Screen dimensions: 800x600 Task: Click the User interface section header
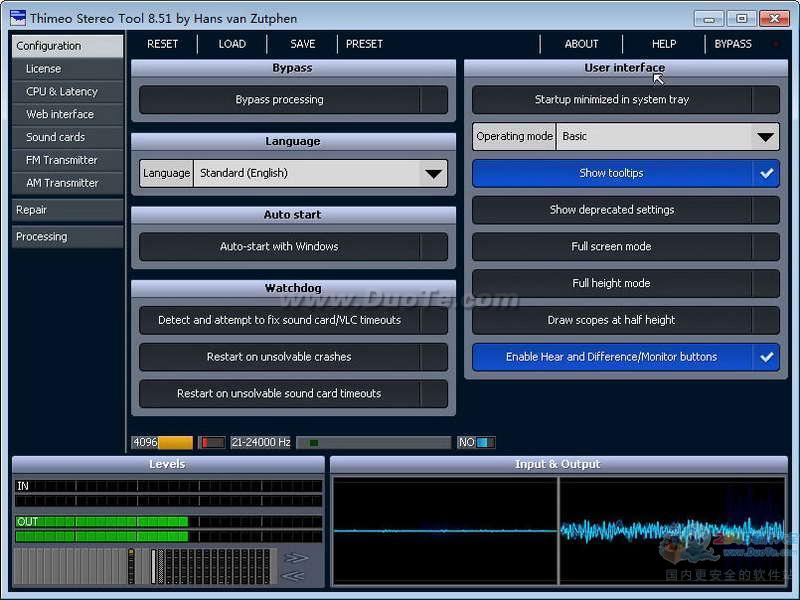tap(626, 68)
